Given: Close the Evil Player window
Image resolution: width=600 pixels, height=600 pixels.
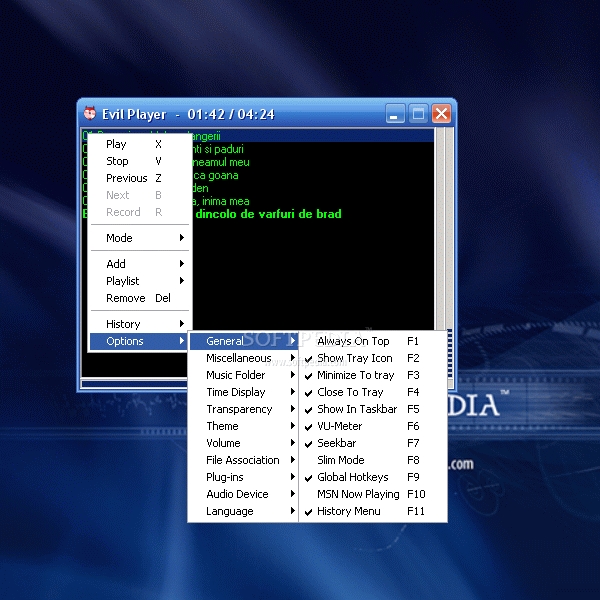Looking at the screenshot, I should coord(441,114).
